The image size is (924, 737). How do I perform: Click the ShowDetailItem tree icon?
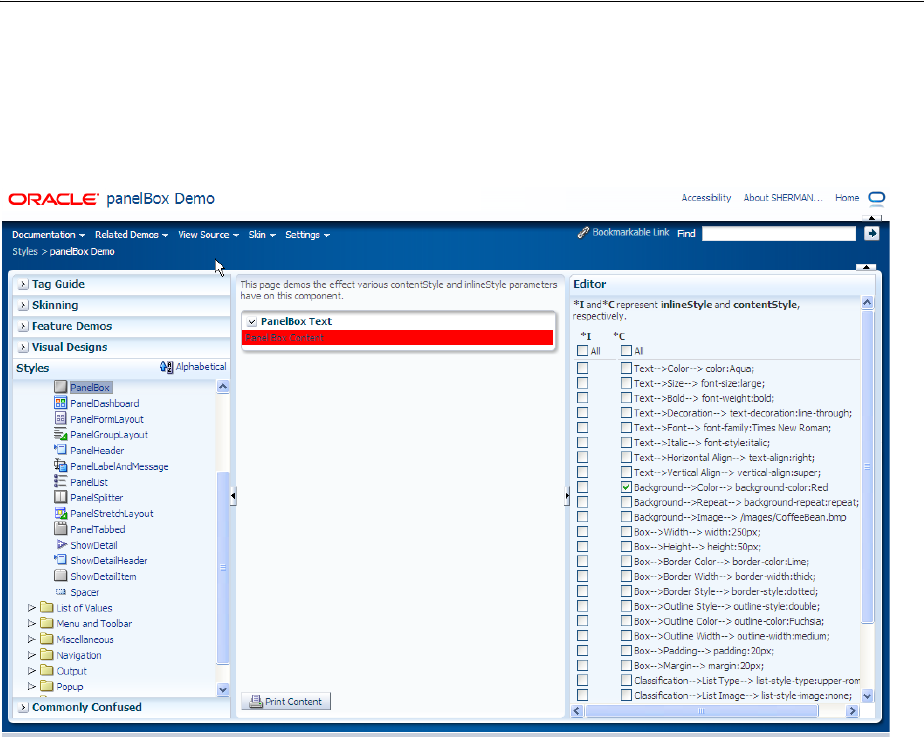click(x=60, y=576)
